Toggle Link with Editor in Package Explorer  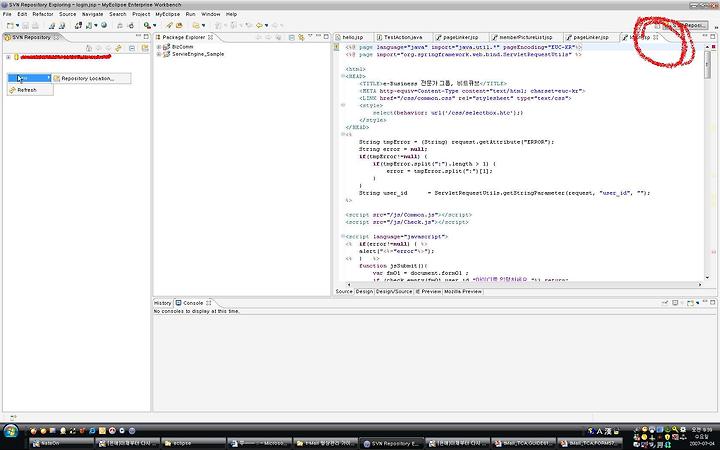tap(301, 37)
